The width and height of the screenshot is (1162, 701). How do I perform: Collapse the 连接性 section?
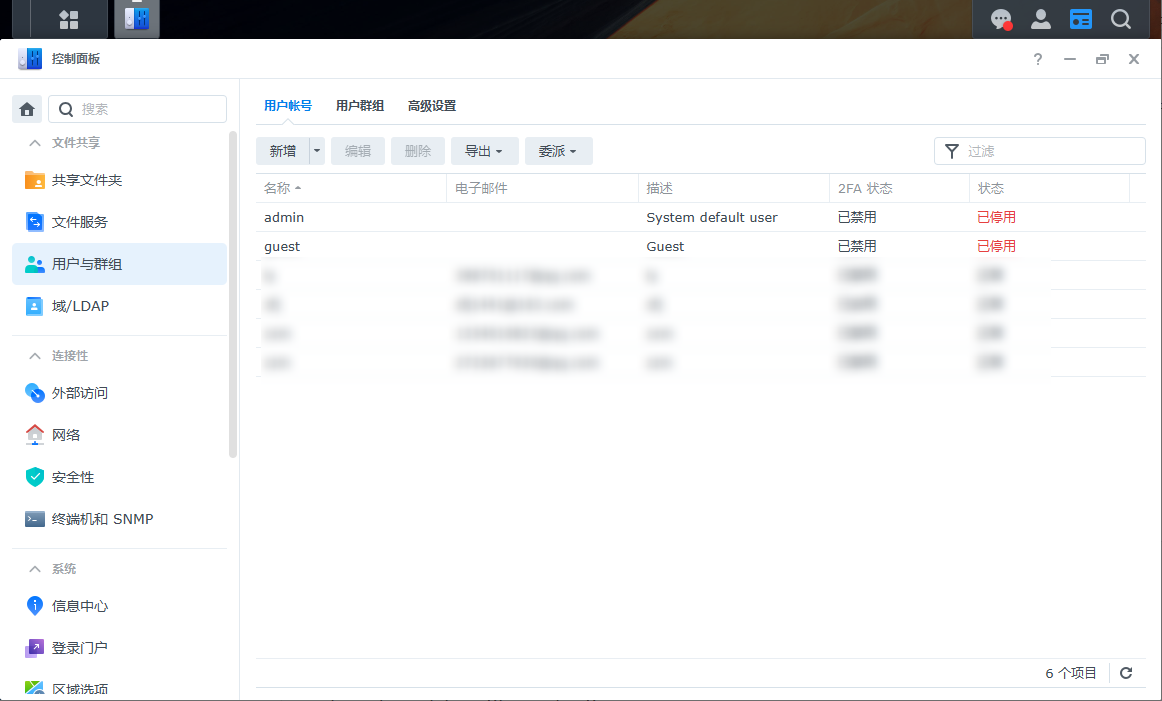35,356
